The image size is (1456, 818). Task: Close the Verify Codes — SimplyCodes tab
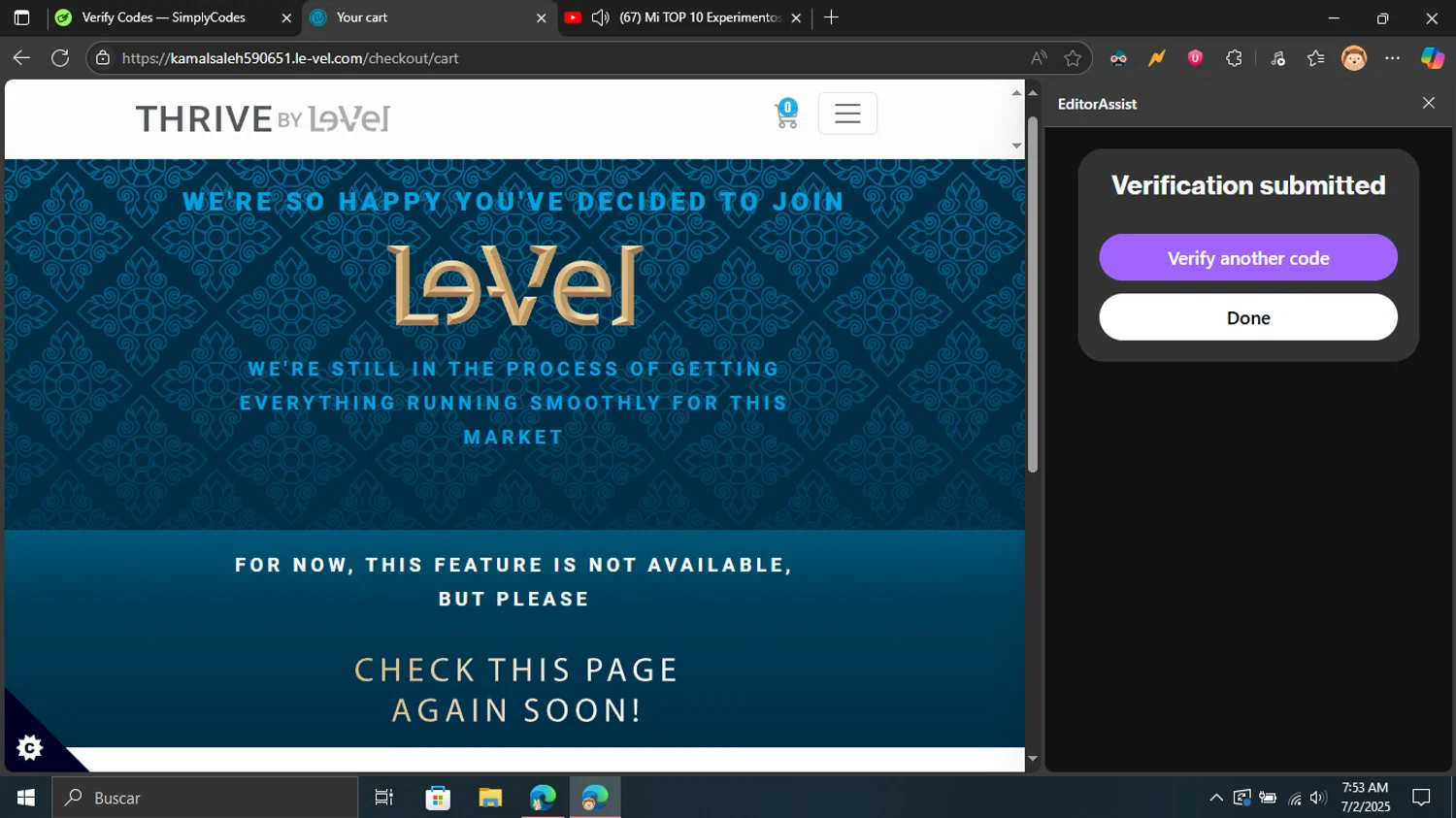point(286,17)
